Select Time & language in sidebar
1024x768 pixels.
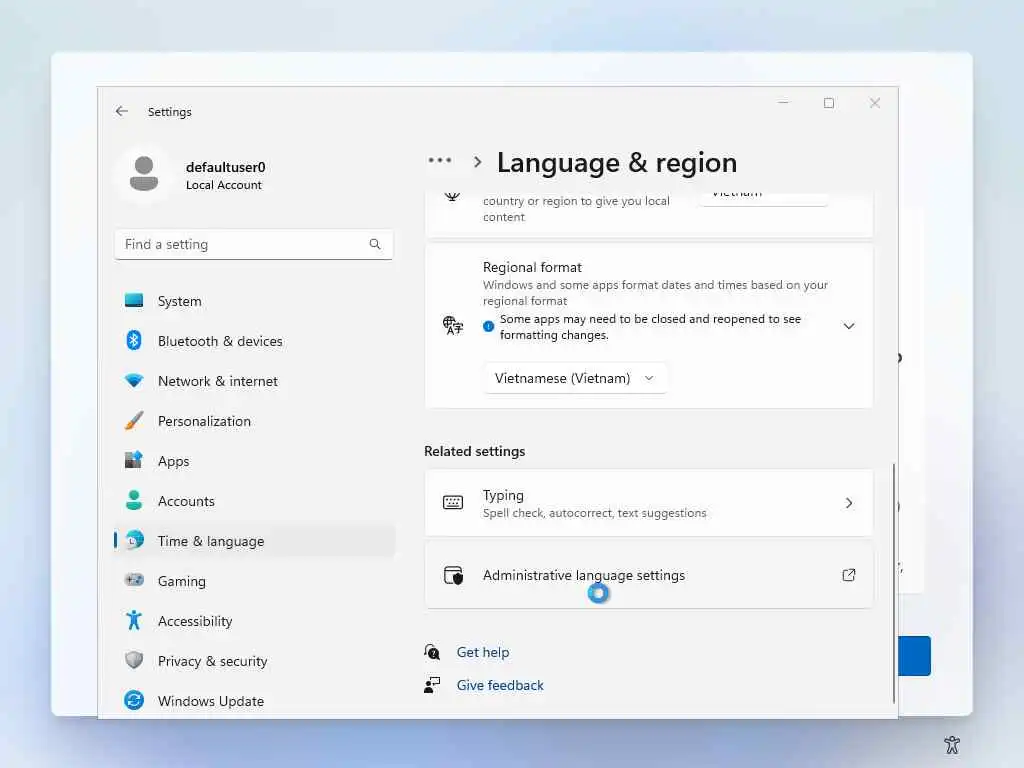click(x=255, y=541)
